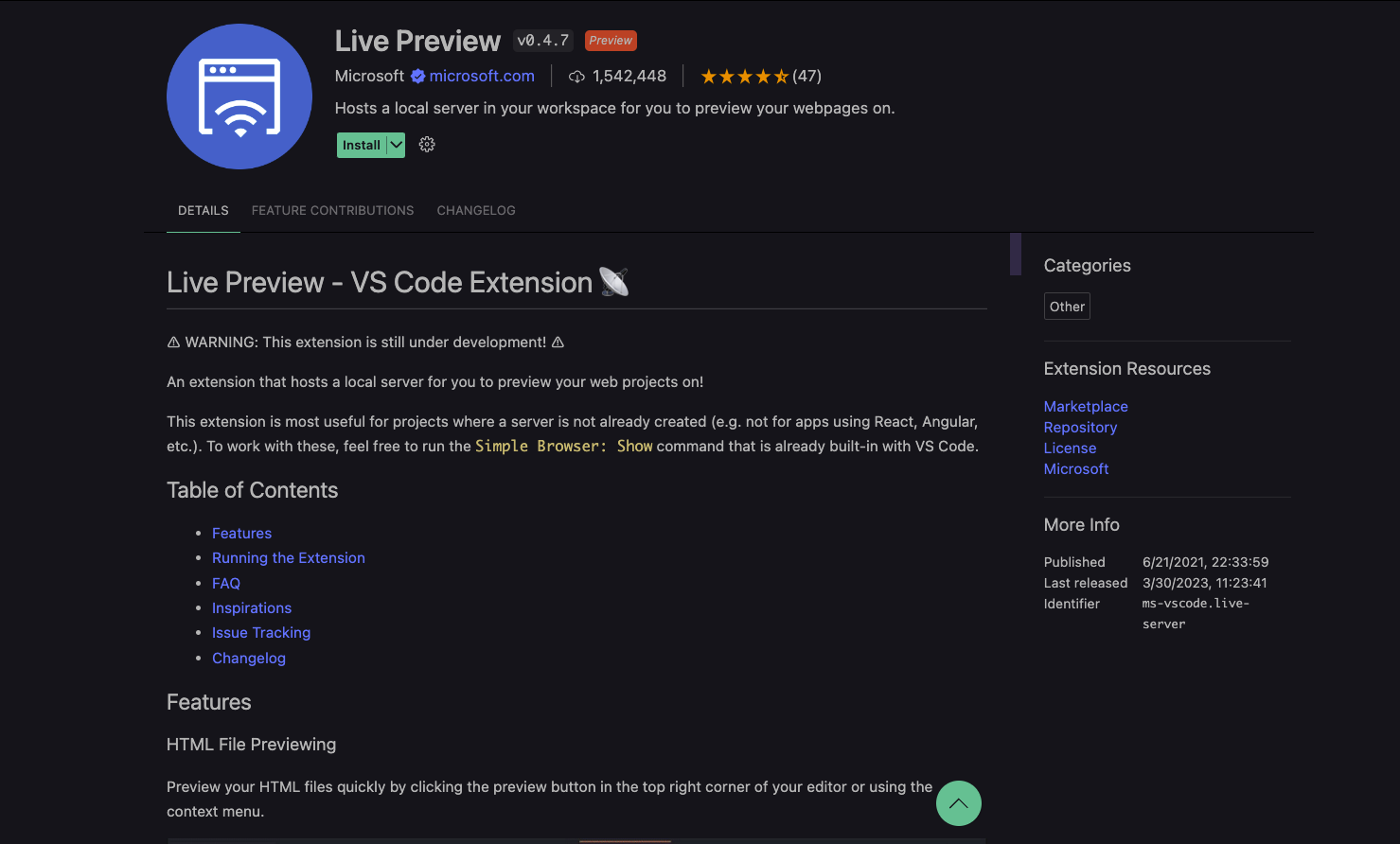1400x844 pixels.
Task: Open extension settings via the gear icon
Action: coord(426,144)
